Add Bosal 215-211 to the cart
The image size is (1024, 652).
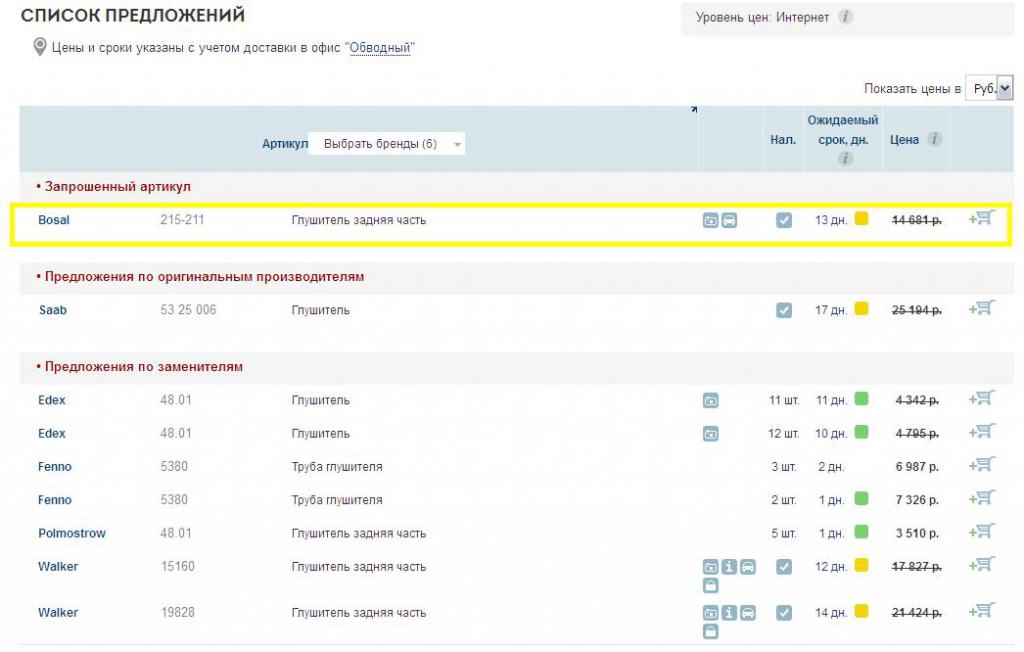click(982, 219)
